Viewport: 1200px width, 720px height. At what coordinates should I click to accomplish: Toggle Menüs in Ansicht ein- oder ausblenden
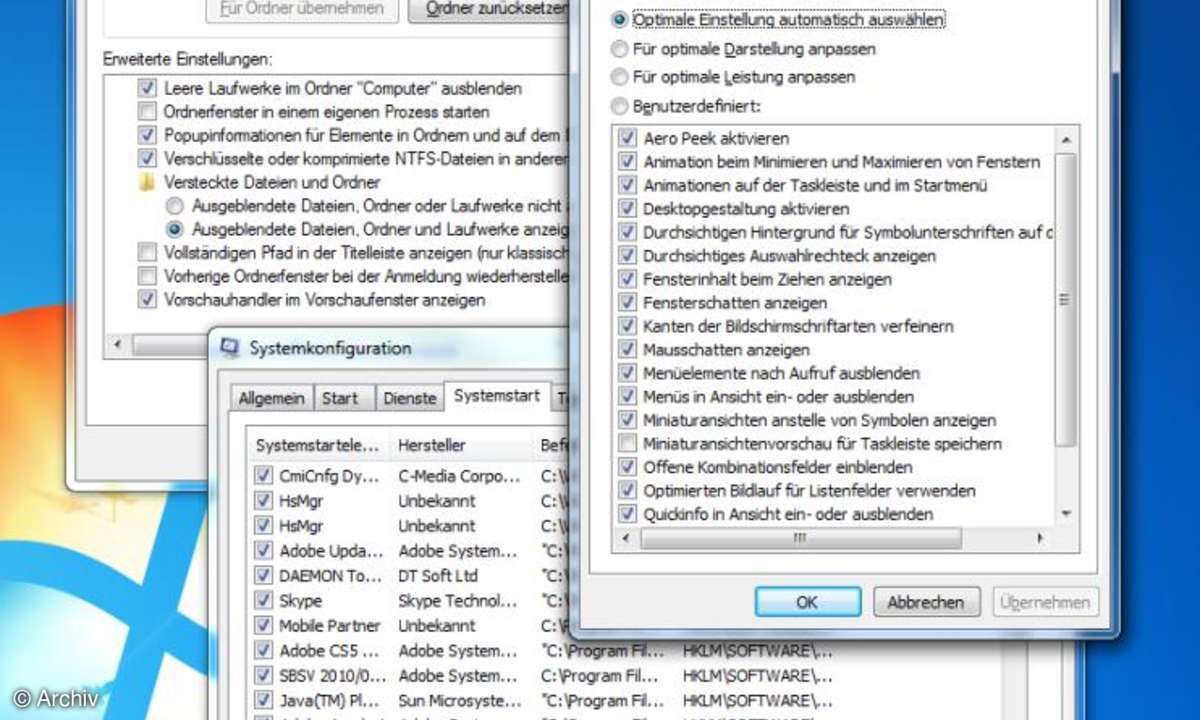[x=627, y=396]
